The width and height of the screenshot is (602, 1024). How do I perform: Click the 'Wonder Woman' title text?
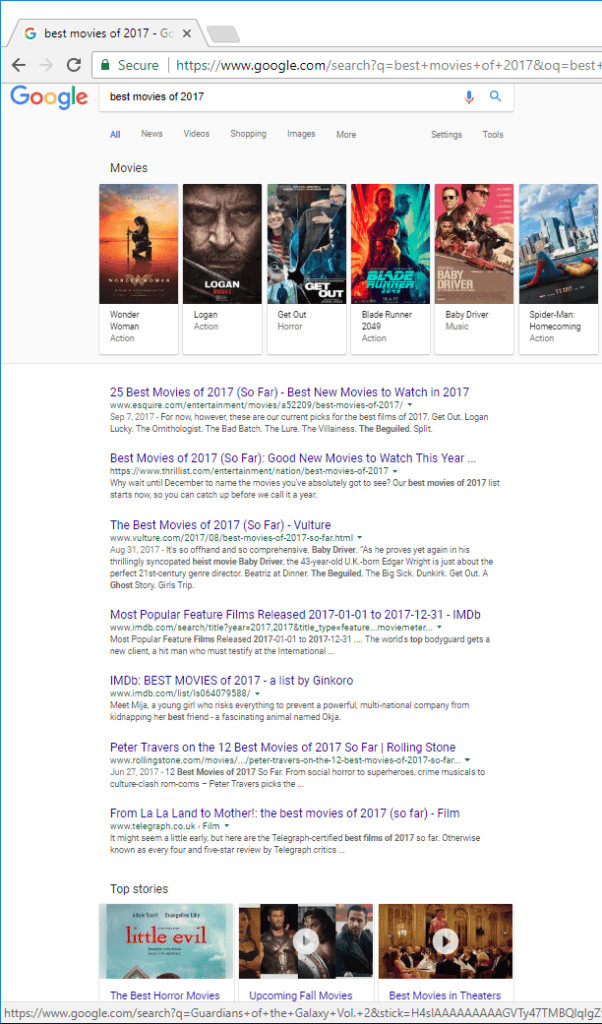(x=124, y=321)
